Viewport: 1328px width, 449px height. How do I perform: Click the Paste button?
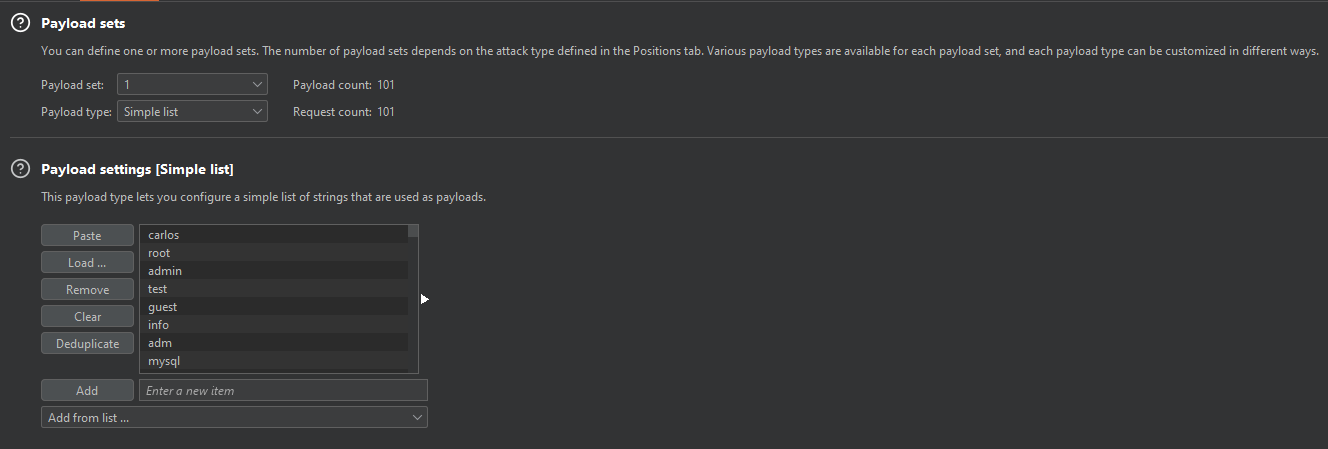[x=87, y=235]
